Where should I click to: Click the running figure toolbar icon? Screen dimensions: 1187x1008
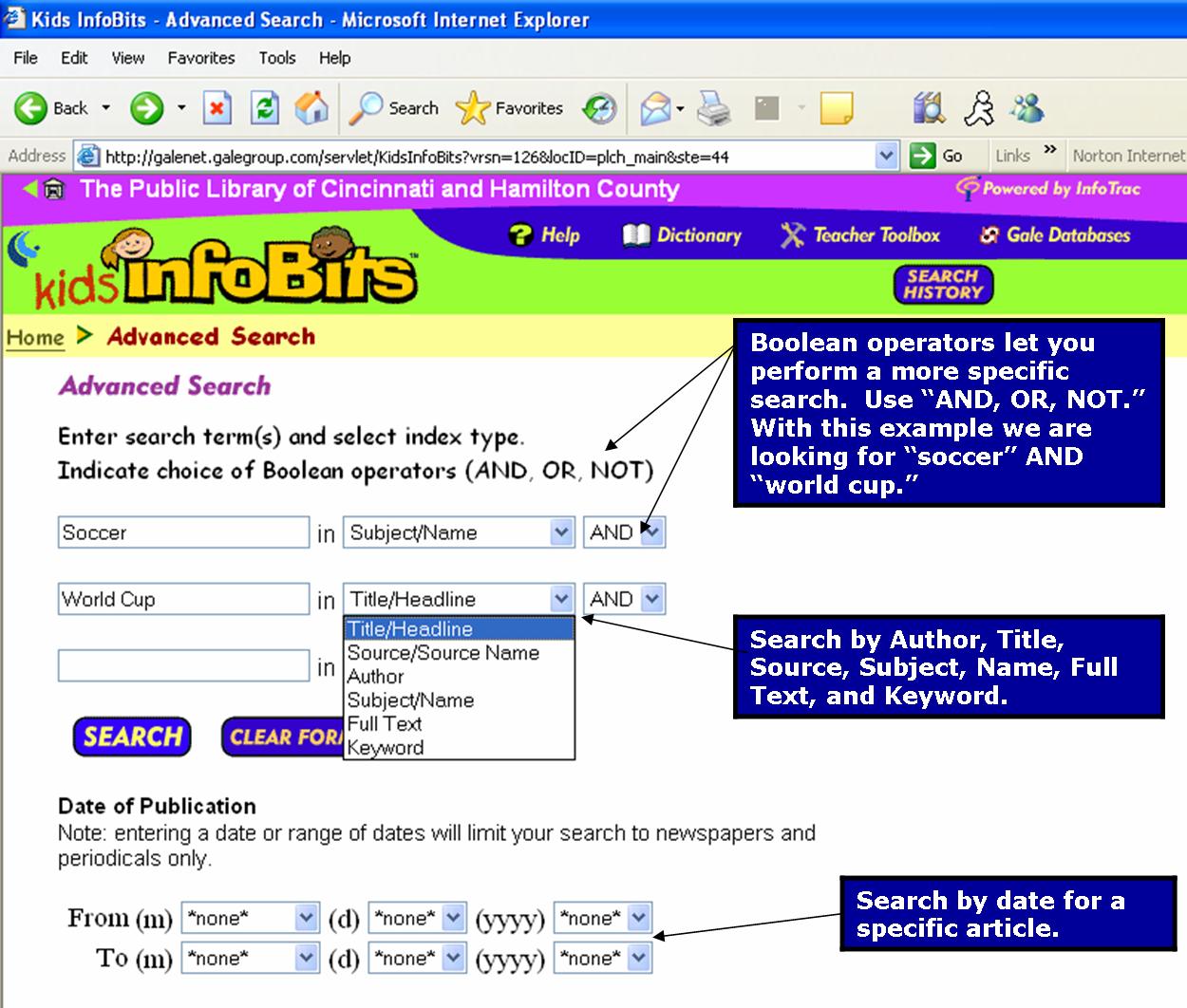979,108
